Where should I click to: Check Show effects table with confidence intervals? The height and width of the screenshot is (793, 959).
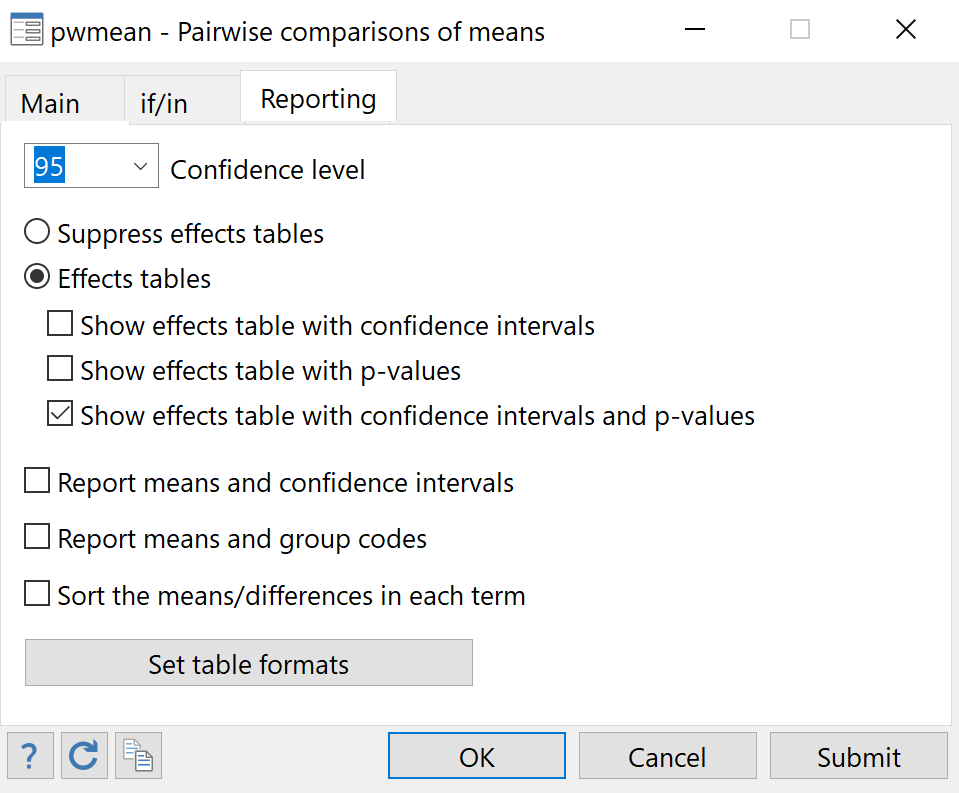point(59,323)
